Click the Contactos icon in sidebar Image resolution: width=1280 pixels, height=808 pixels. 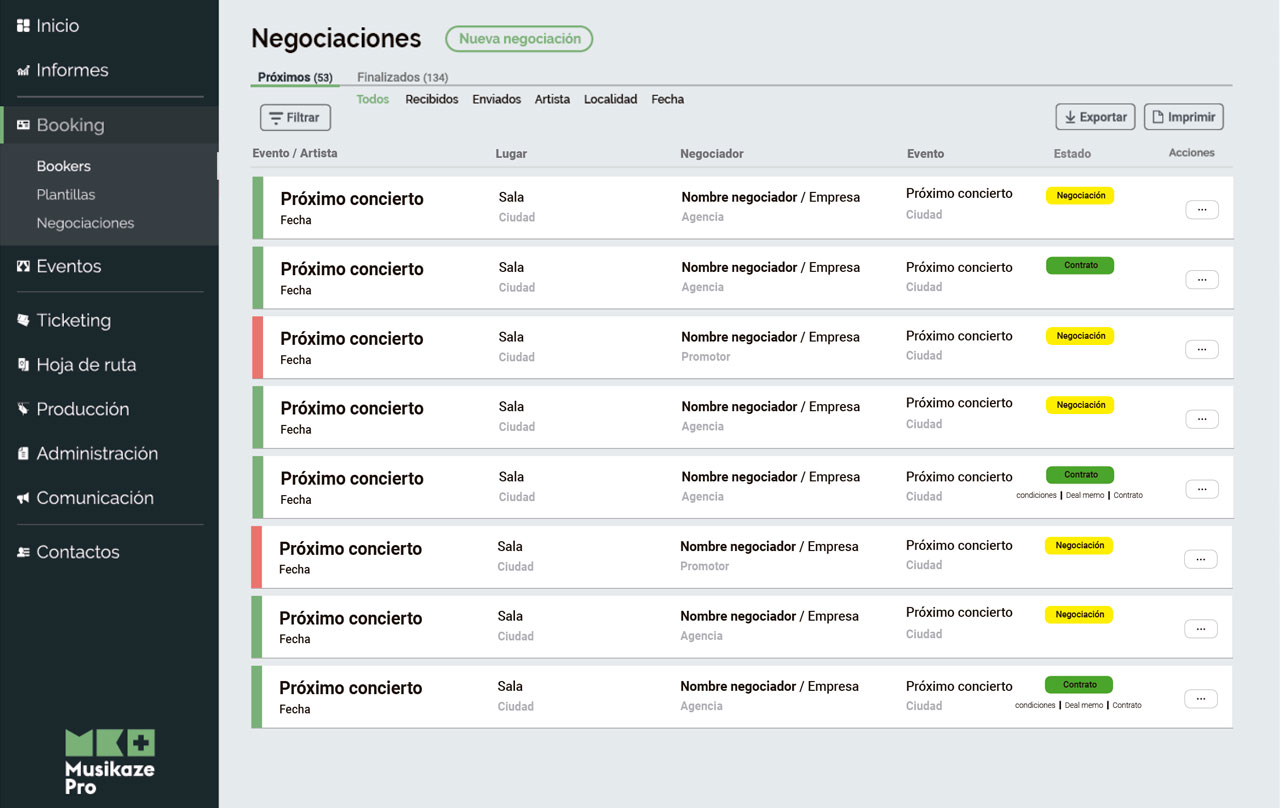pyautogui.click(x=23, y=552)
